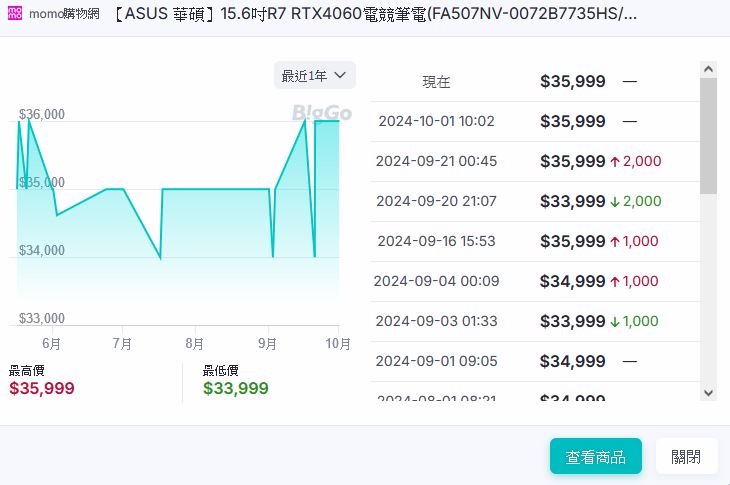Click the price history scrollbar thumb
Image resolution: width=730 pixels, height=485 pixels.
click(x=709, y=136)
